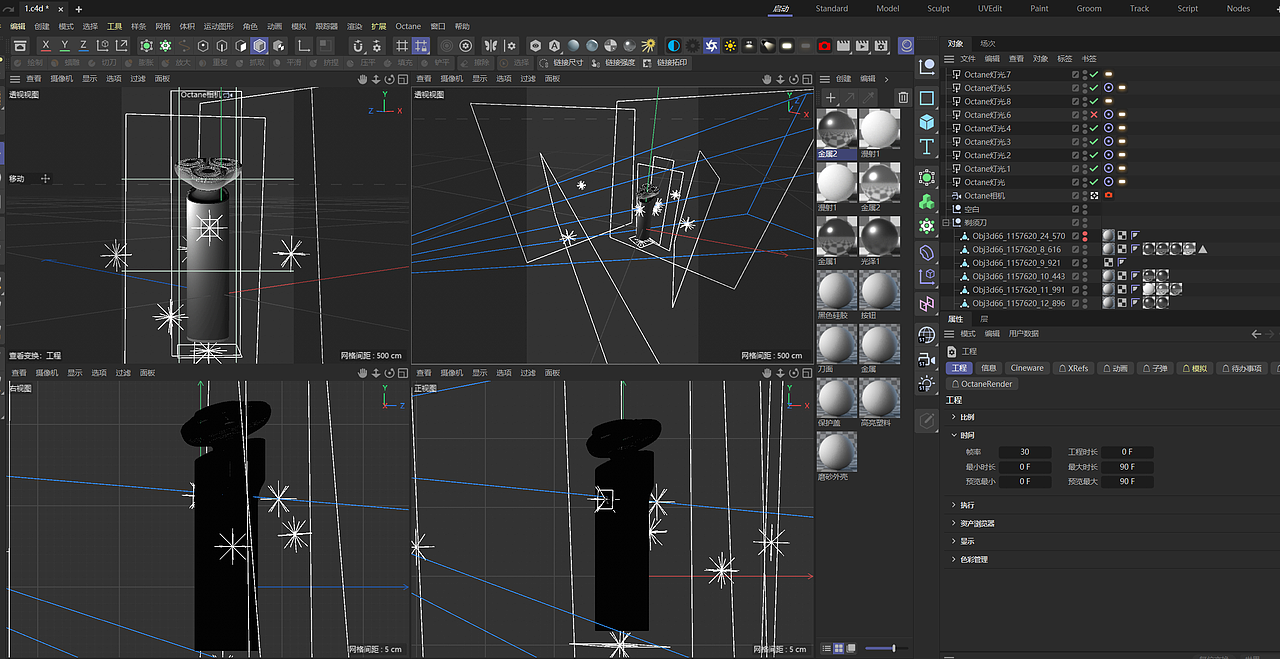Click the sun light icon in top toolbar
The width and height of the screenshot is (1280, 659).
tap(730, 46)
